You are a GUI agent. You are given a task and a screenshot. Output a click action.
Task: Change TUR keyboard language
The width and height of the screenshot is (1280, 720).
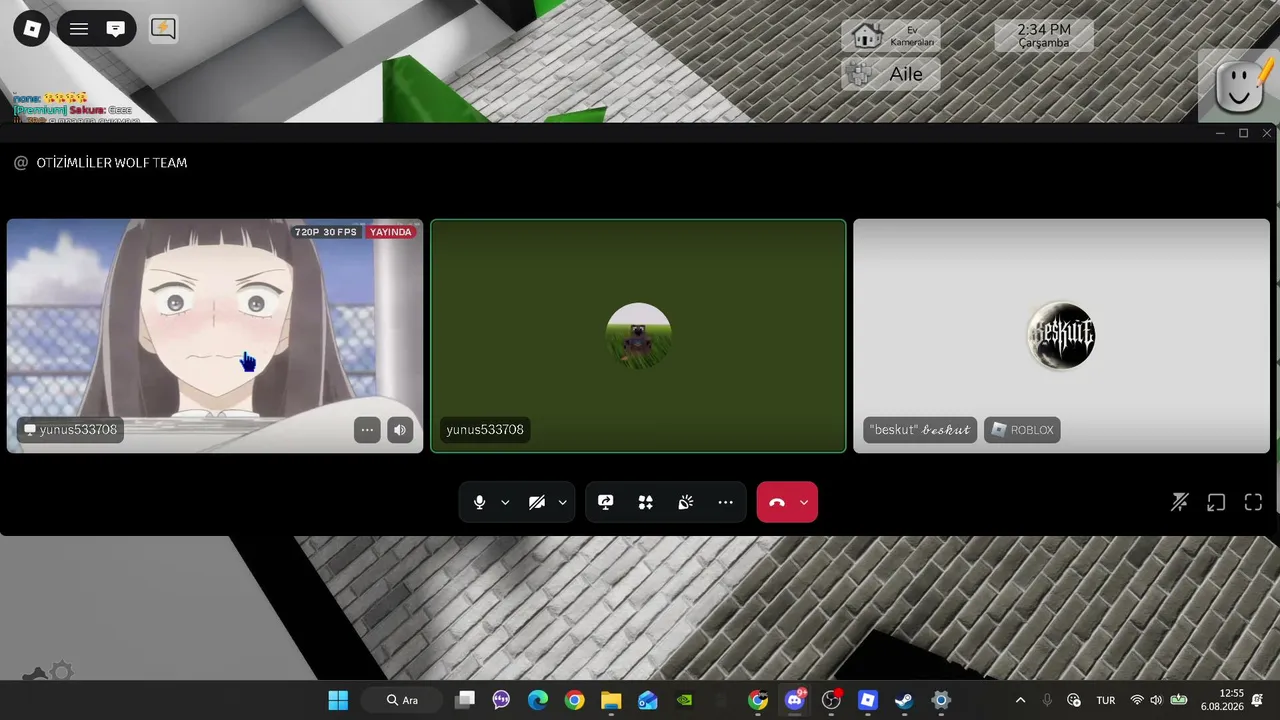pos(1106,700)
